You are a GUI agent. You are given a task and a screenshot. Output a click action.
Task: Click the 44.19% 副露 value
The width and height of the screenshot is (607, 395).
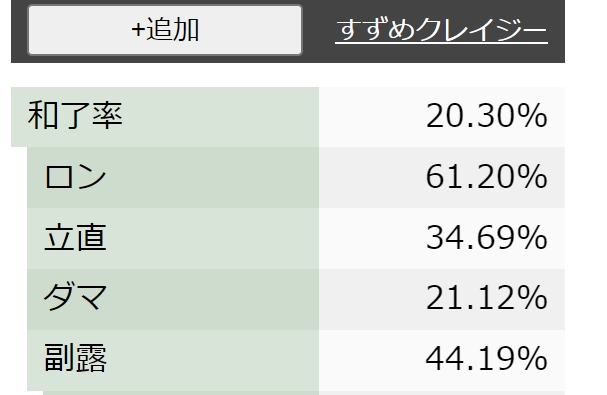(487, 359)
